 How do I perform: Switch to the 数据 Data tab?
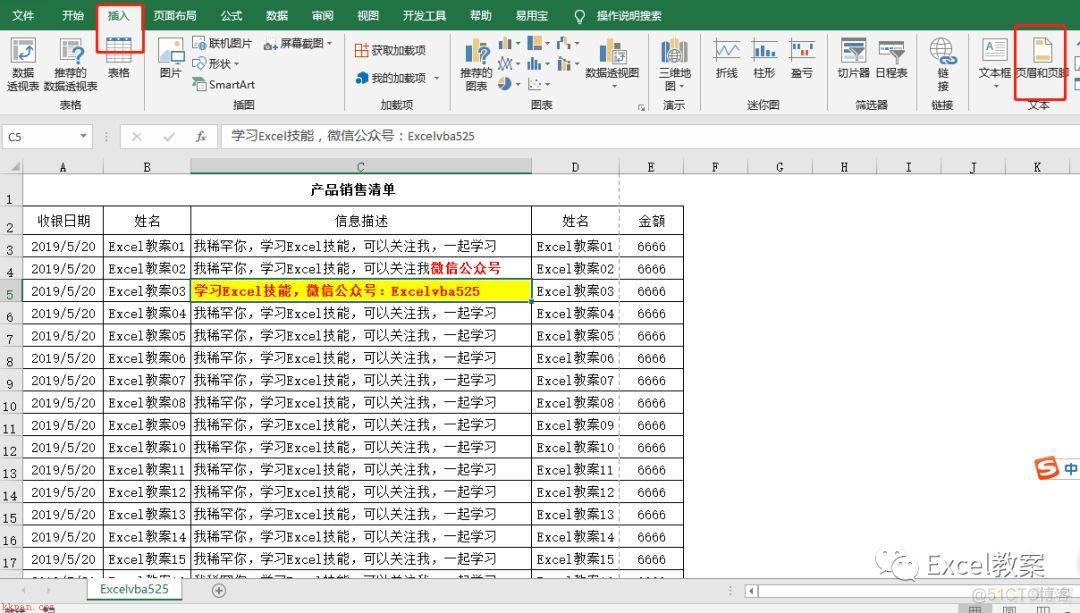277,15
